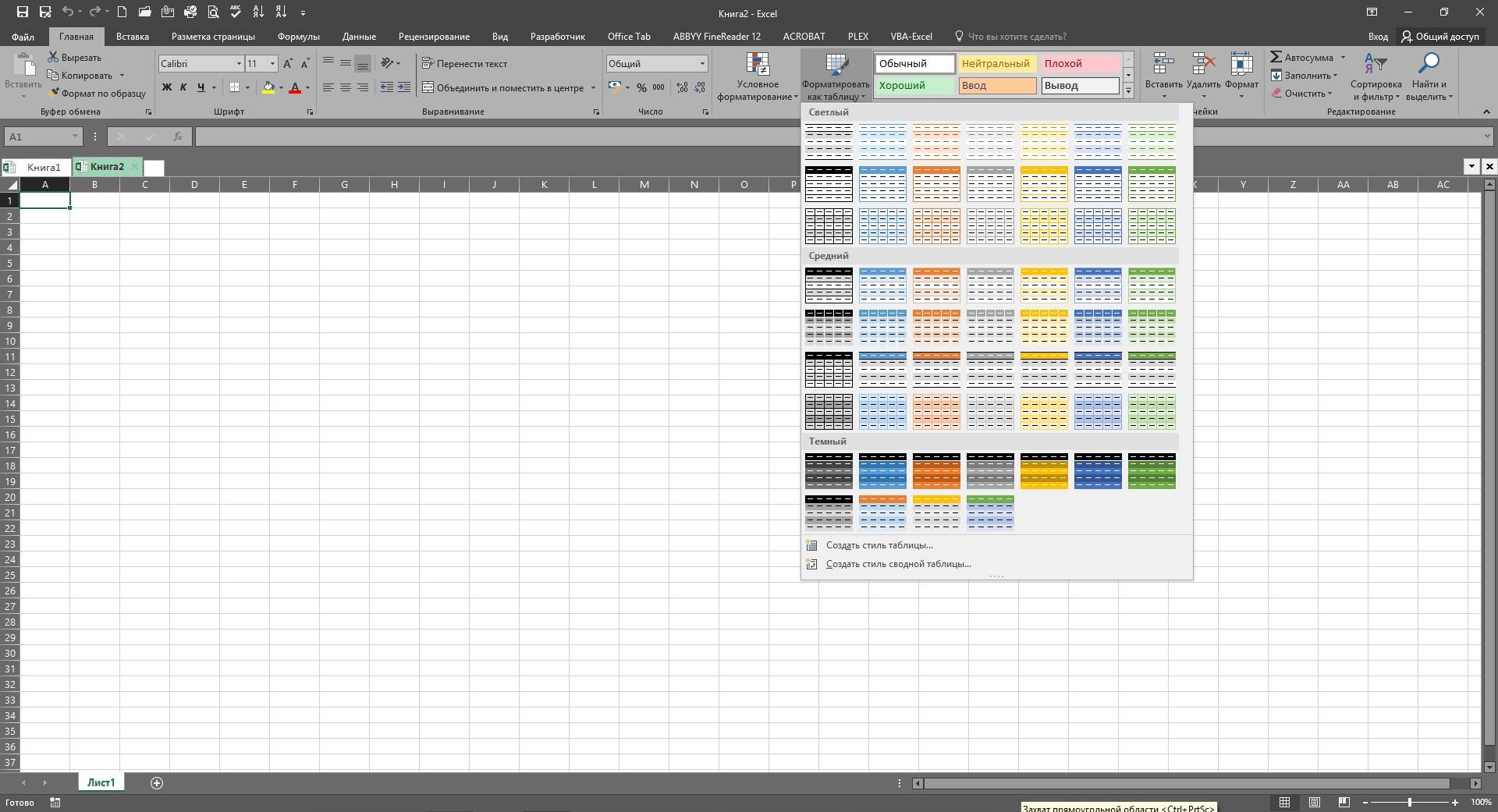Toggle italic К formatting
The height and width of the screenshot is (812, 1498).
point(183,87)
